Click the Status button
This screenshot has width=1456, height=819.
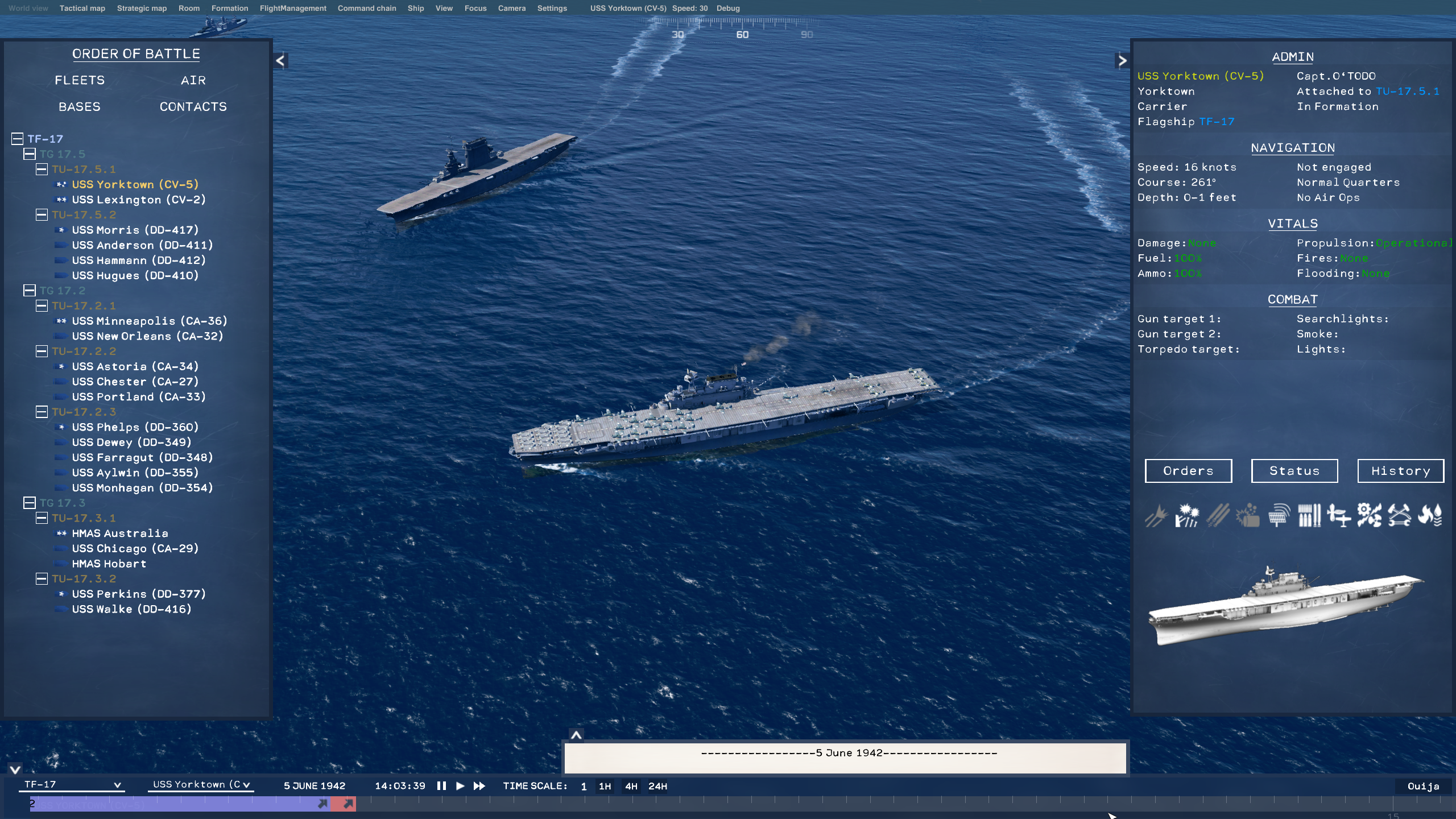[x=1294, y=471]
